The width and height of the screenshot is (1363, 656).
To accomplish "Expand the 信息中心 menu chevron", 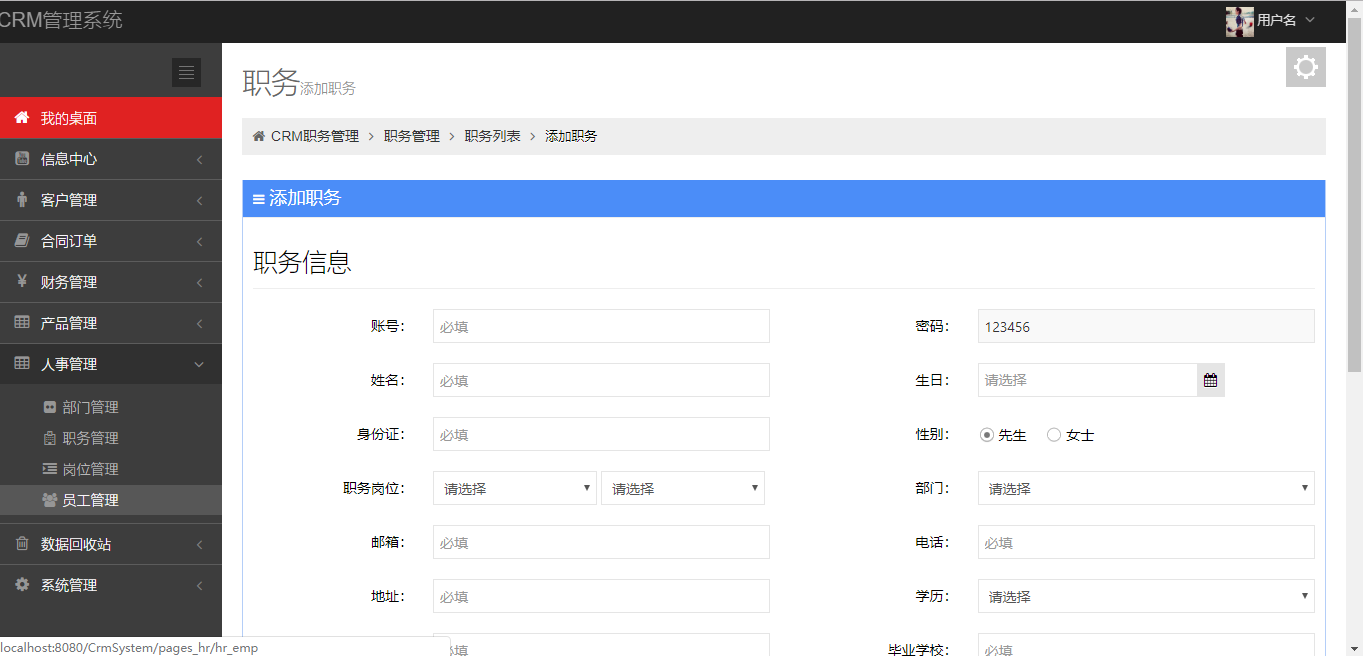I will point(199,160).
